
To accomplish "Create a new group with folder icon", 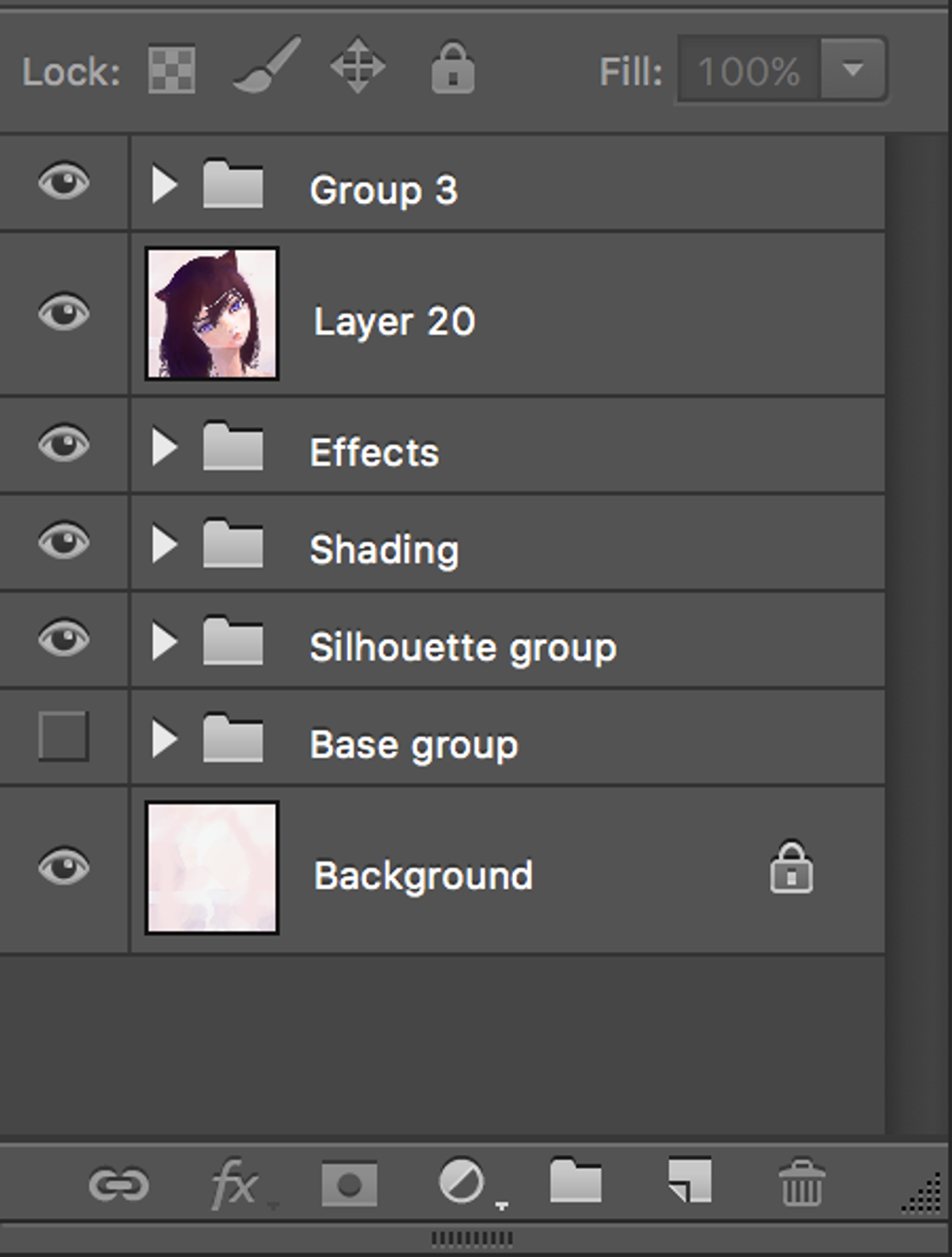I will click(x=575, y=1182).
